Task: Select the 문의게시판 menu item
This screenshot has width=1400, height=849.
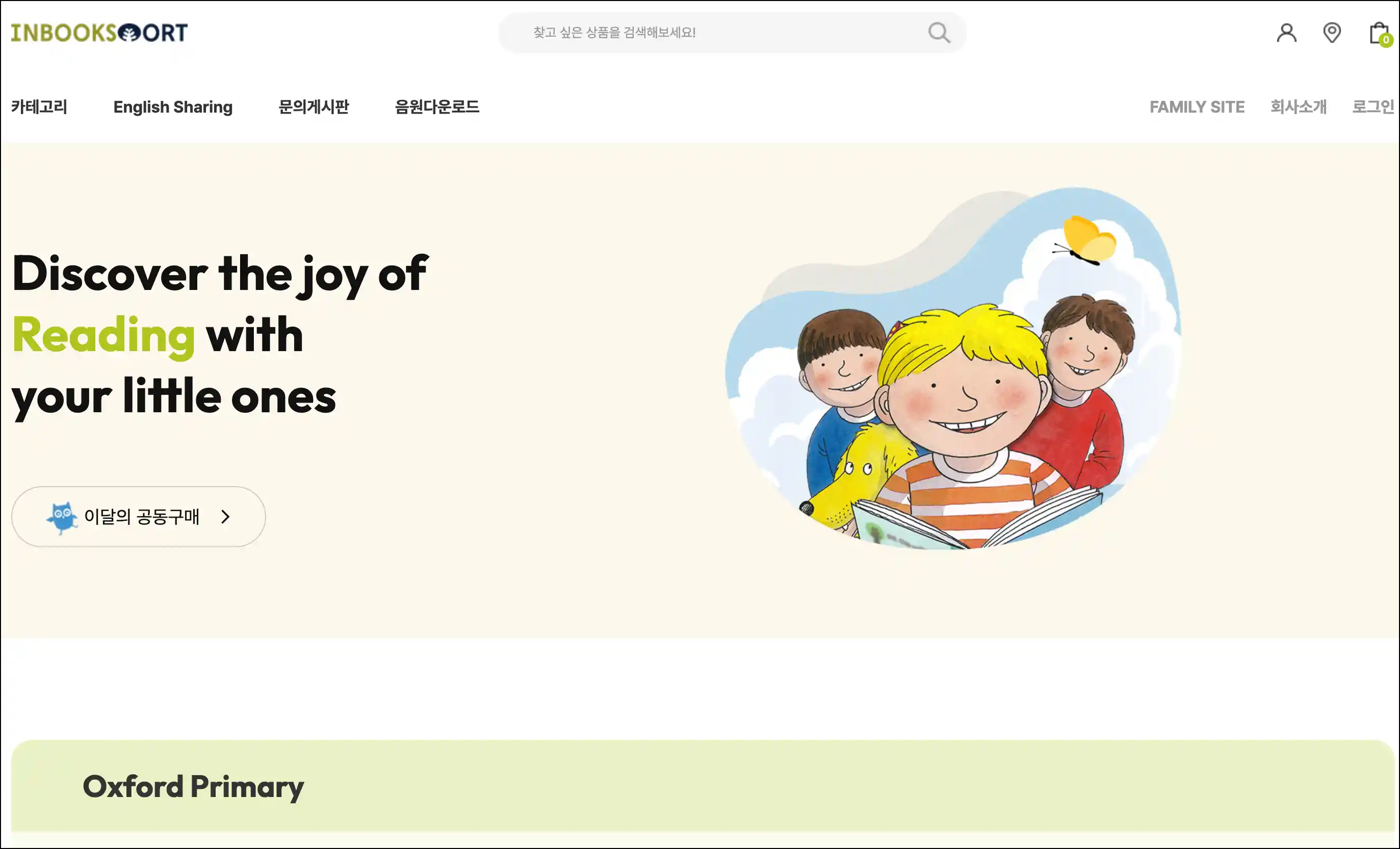Action: 314,107
